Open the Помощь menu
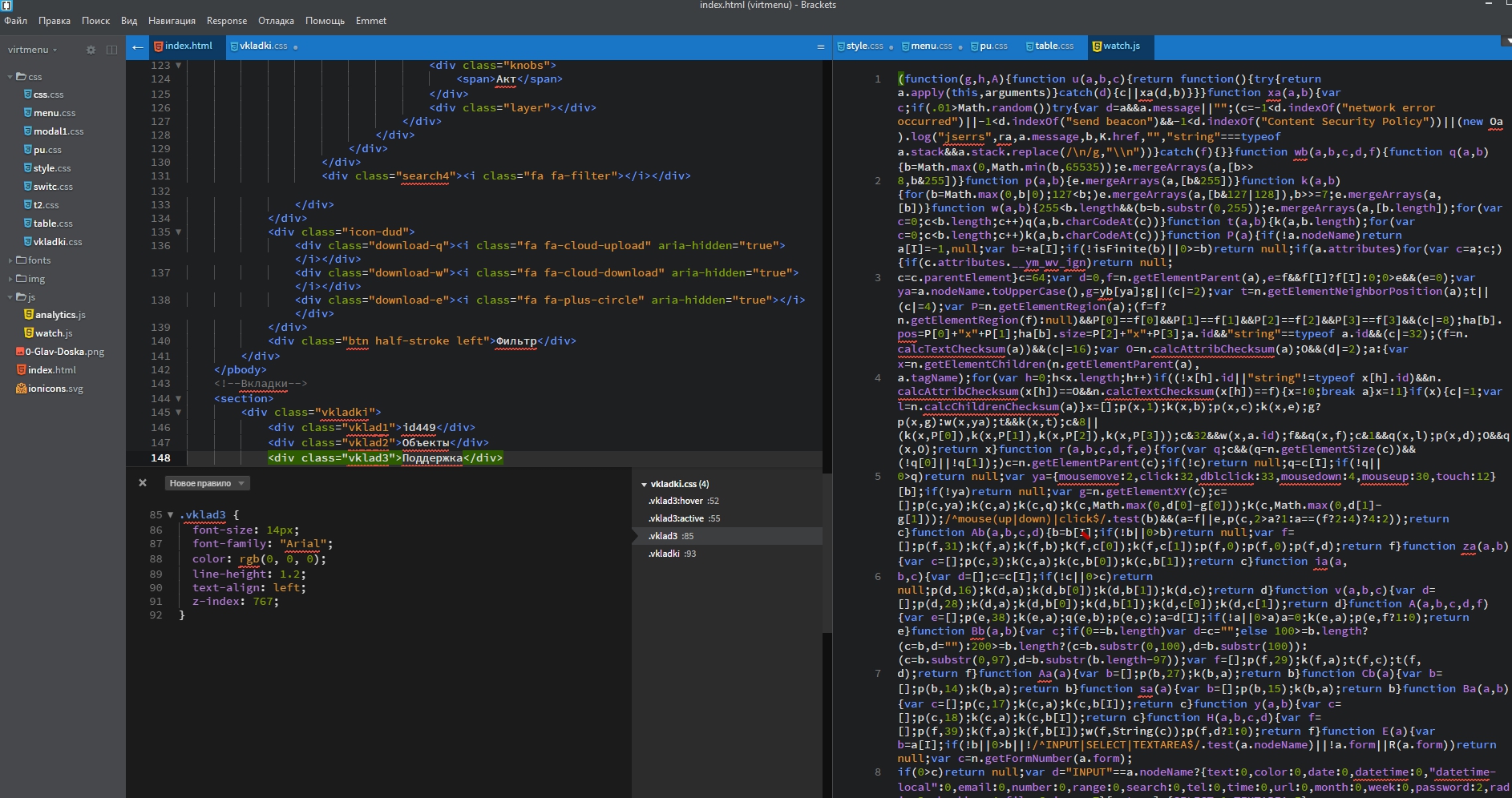1512x798 pixels. pyautogui.click(x=325, y=21)
